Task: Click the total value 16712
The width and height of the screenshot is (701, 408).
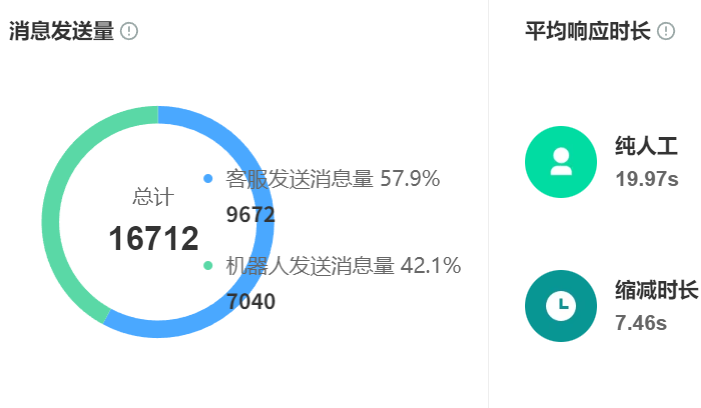Action: (x=153, y=239)
